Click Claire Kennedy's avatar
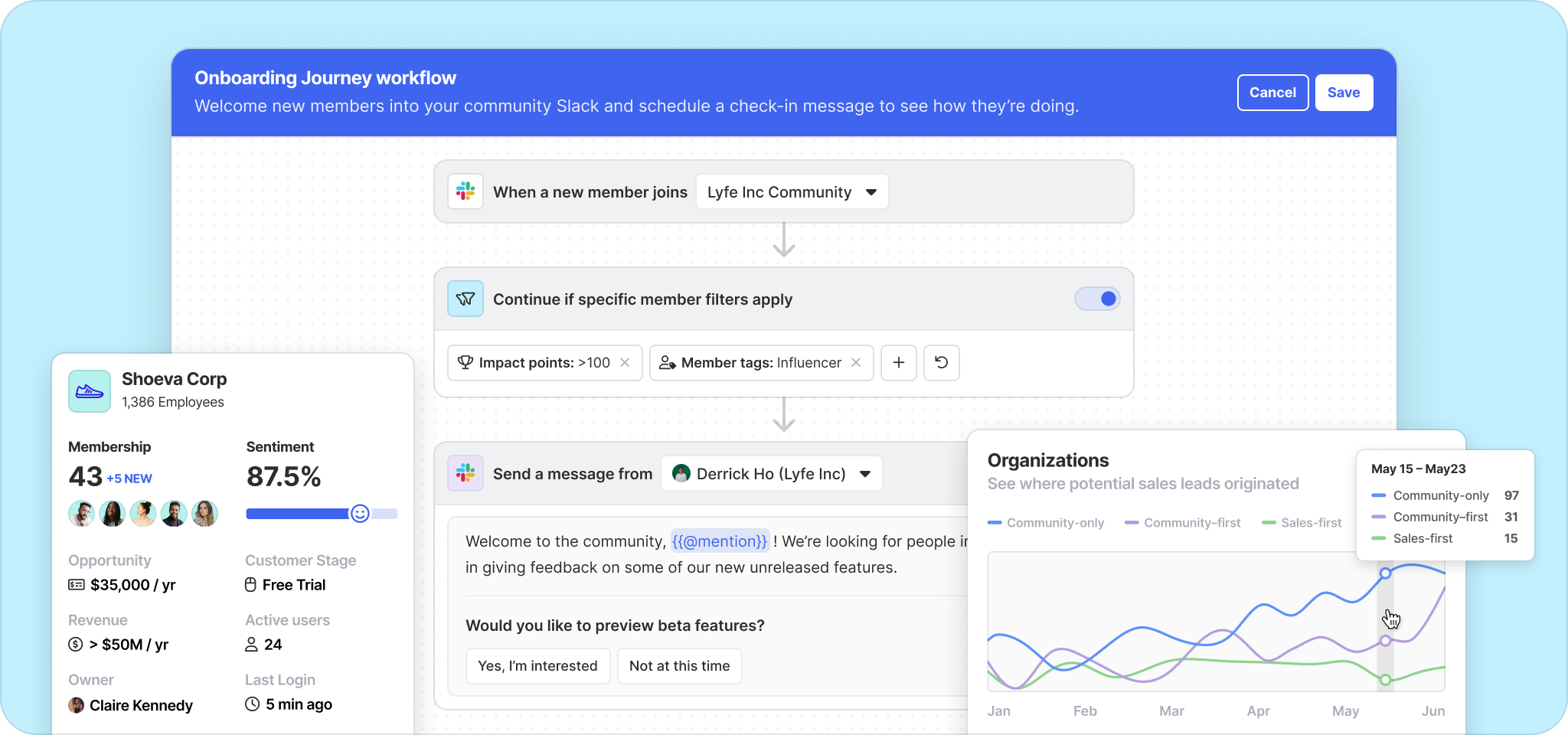The image size is (1568, 735). (77, 705)
